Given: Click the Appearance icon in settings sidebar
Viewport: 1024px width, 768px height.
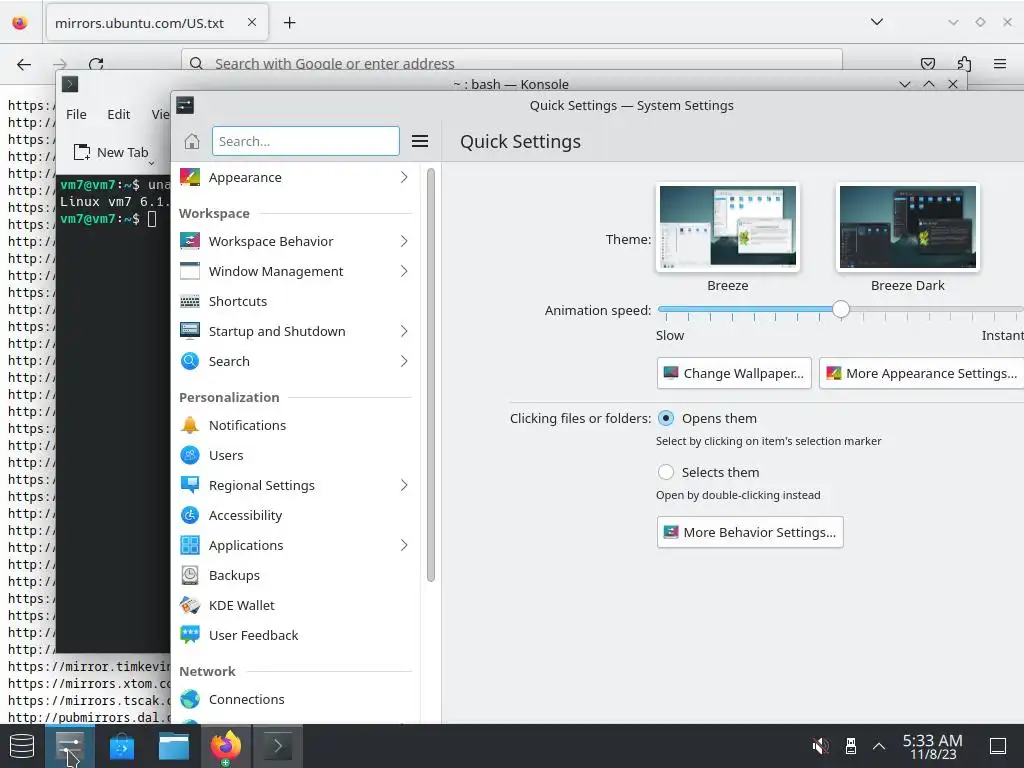Looking at the screenshot, I should [190, 178].
